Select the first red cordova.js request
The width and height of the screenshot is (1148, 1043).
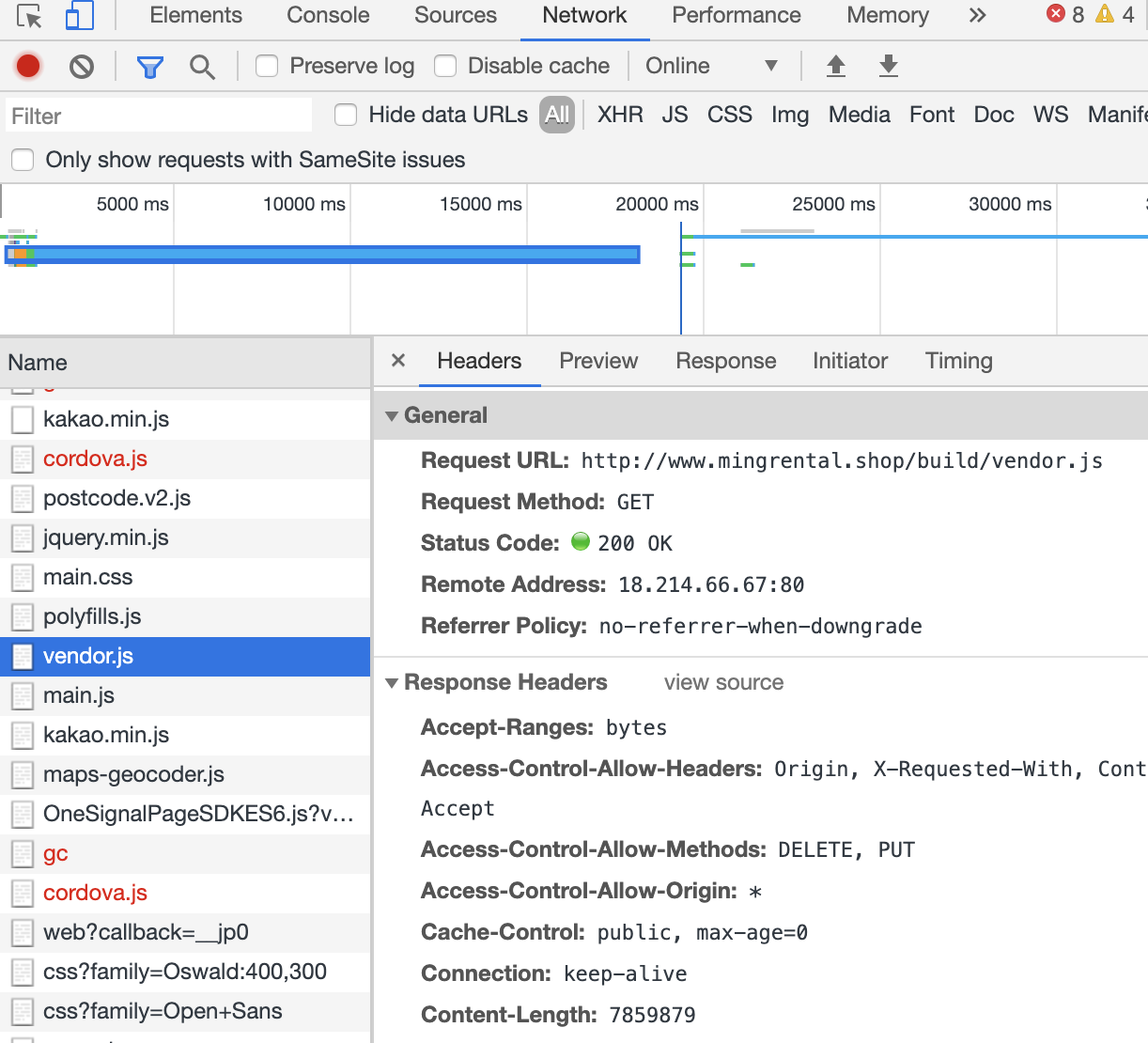pos(185,459)
